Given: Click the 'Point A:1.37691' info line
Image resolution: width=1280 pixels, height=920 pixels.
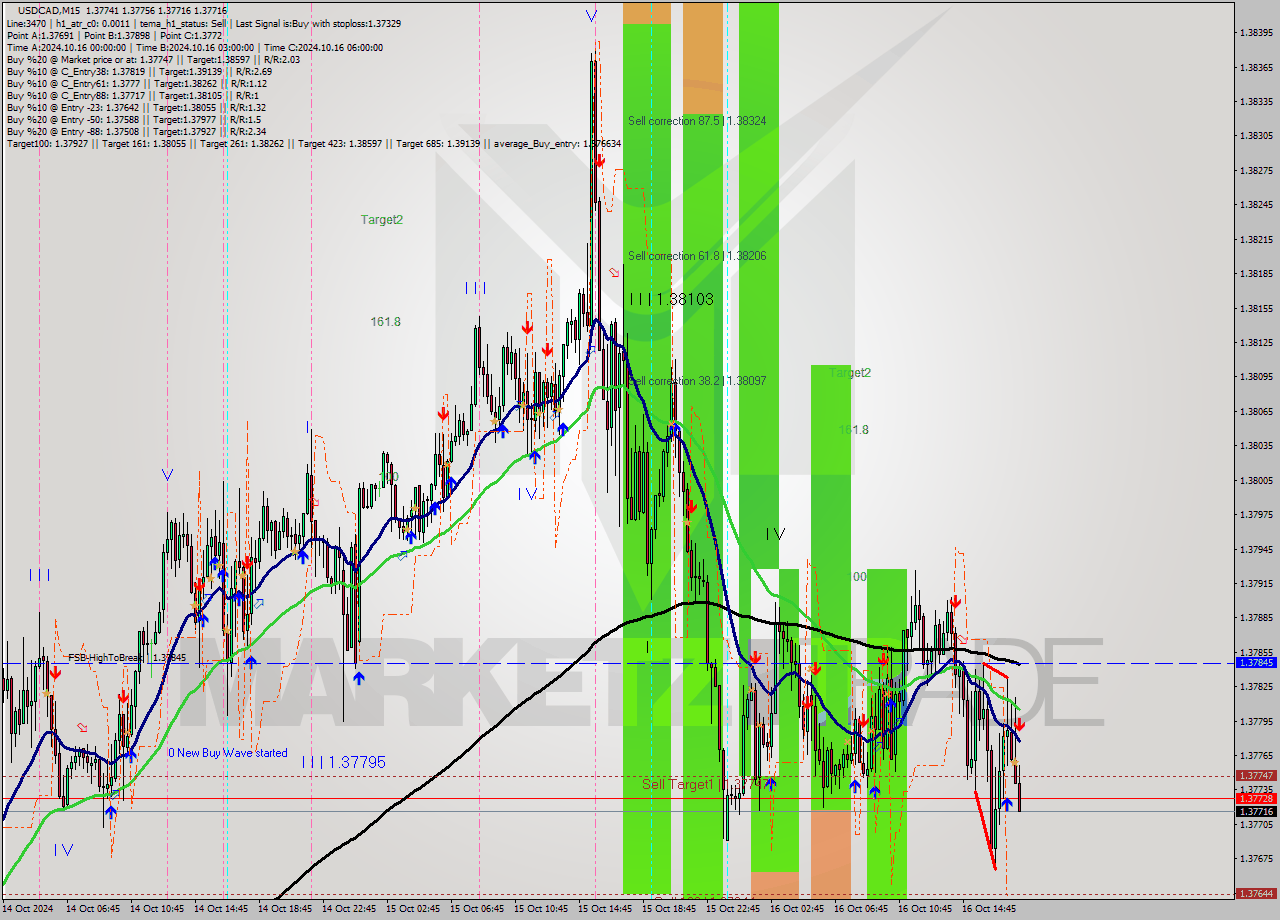Looking at the screenshot, I should [115, 35].
